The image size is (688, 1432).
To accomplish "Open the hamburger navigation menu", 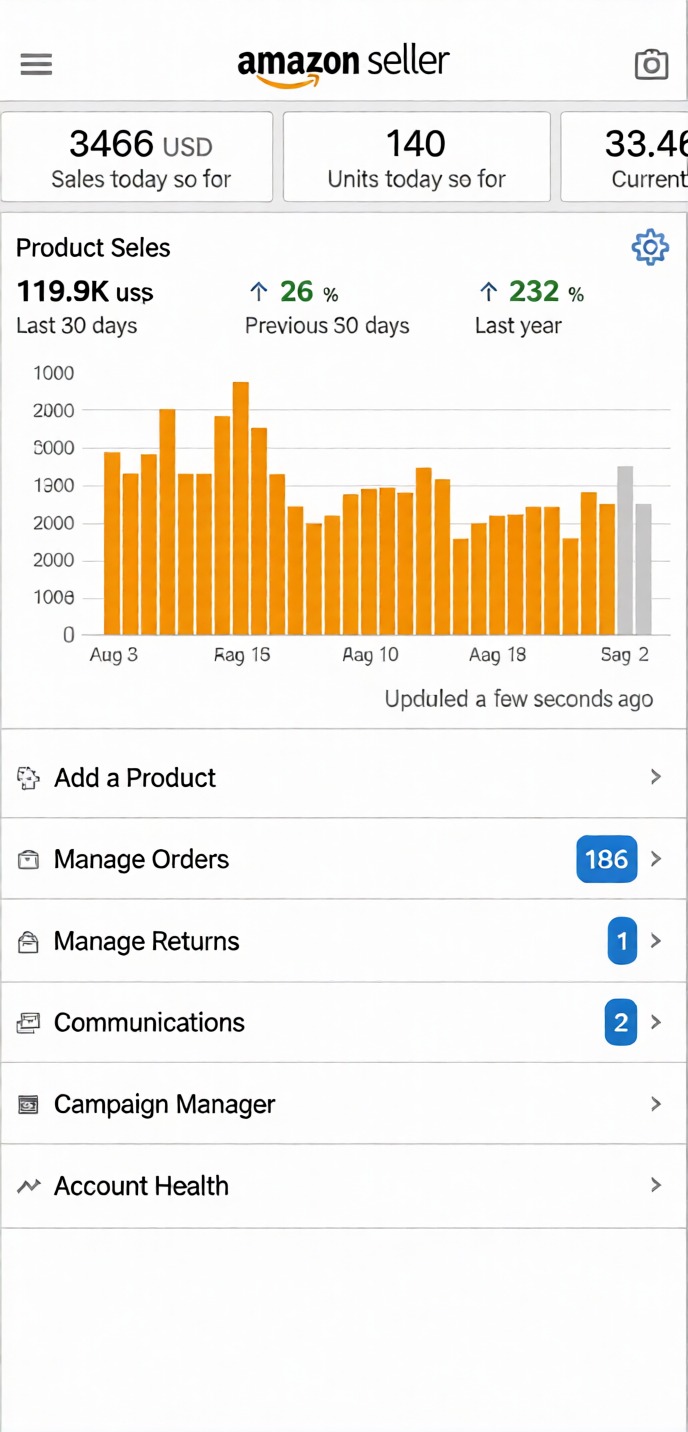I will pos(36,65).
